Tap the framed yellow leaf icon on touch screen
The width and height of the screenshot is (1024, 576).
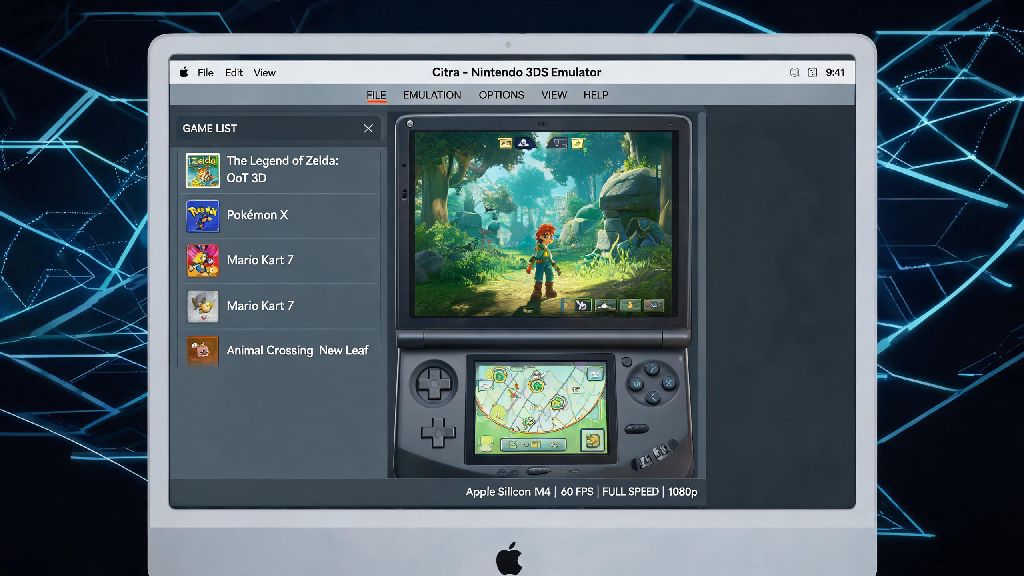click(592, 441)
